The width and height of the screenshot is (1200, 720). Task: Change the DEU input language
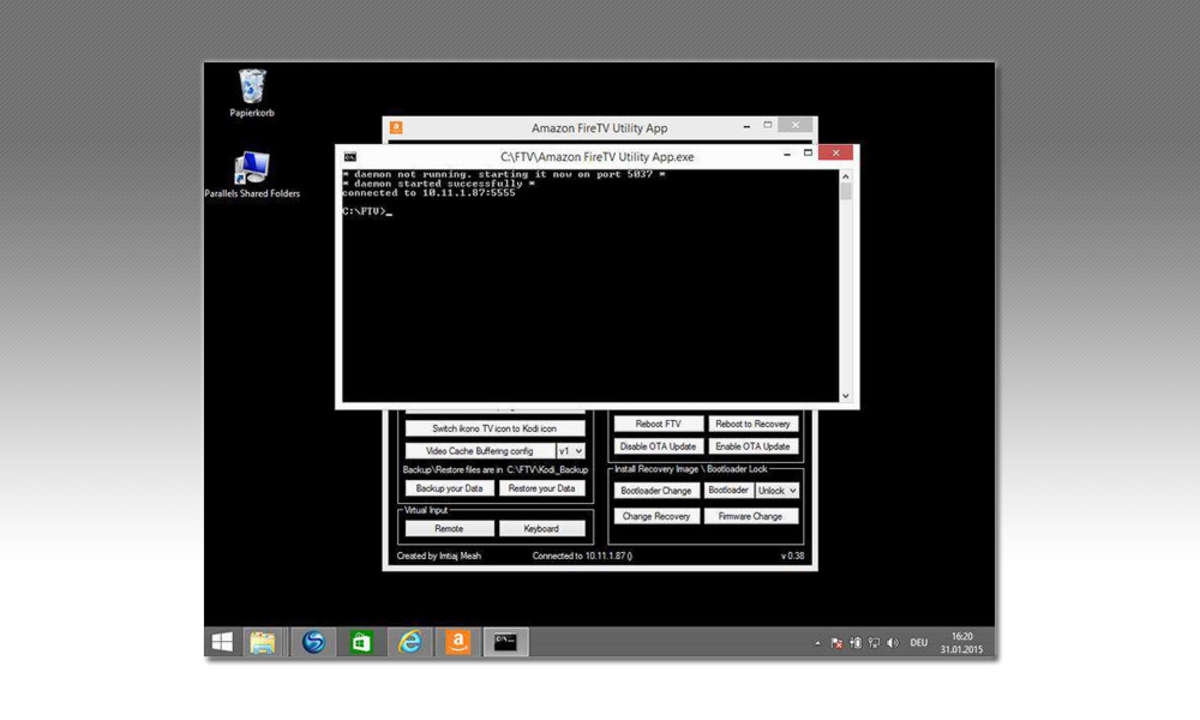pyautogui.click(x=919, y=643)
